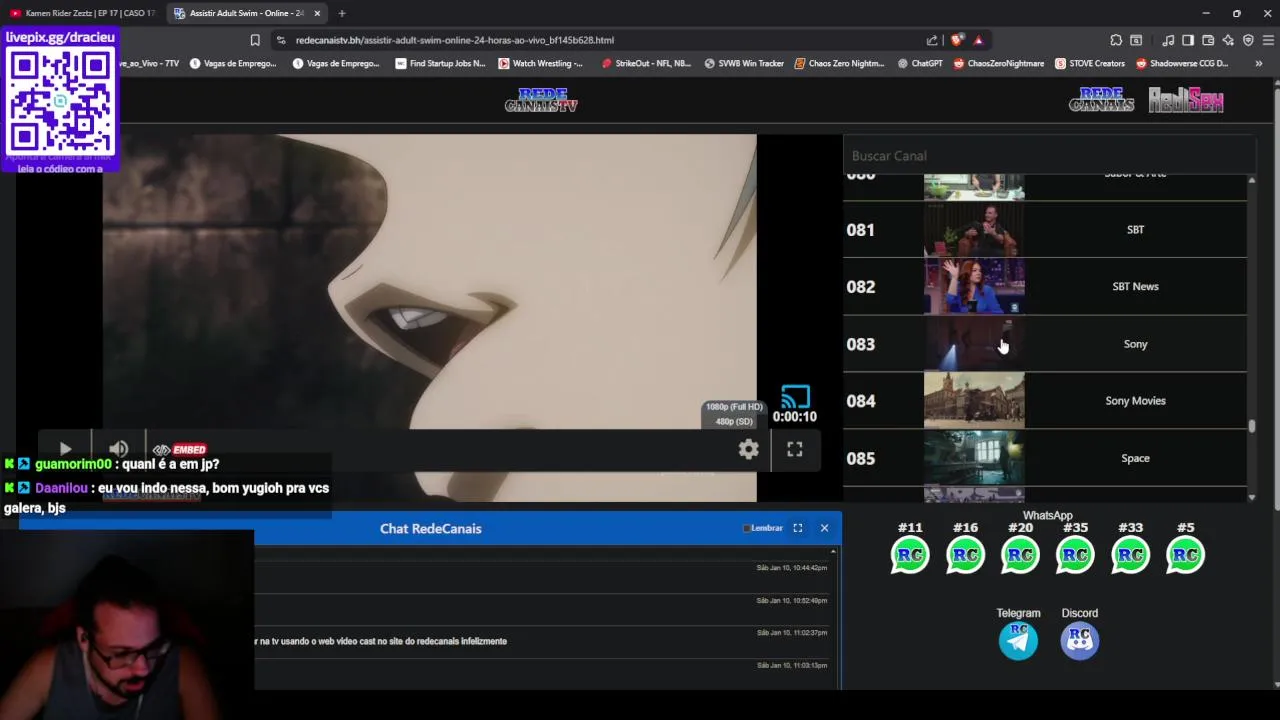Open the RedeSBX logo link

(x=1185, y=100)
